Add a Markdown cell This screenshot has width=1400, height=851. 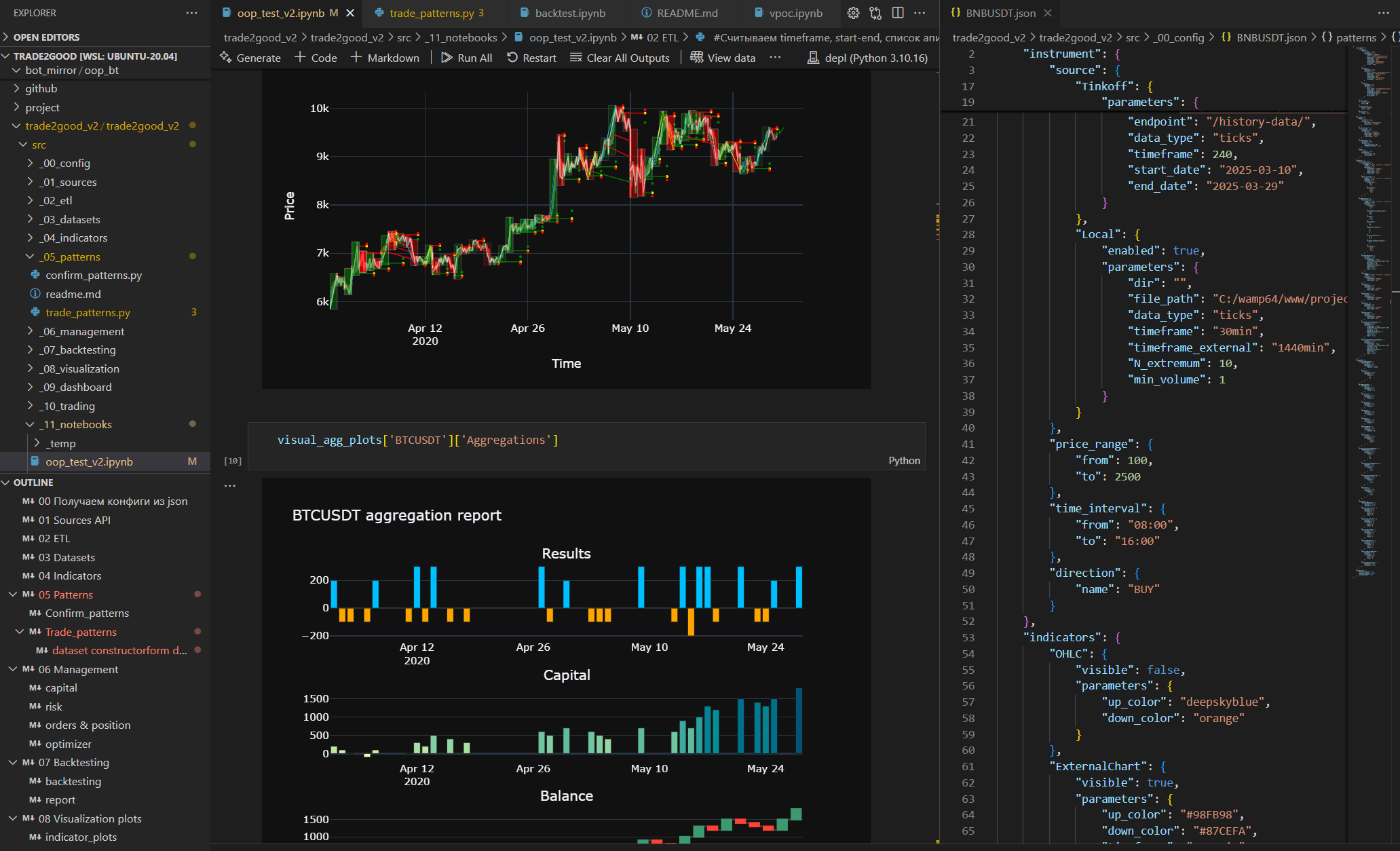coord(385,58)
